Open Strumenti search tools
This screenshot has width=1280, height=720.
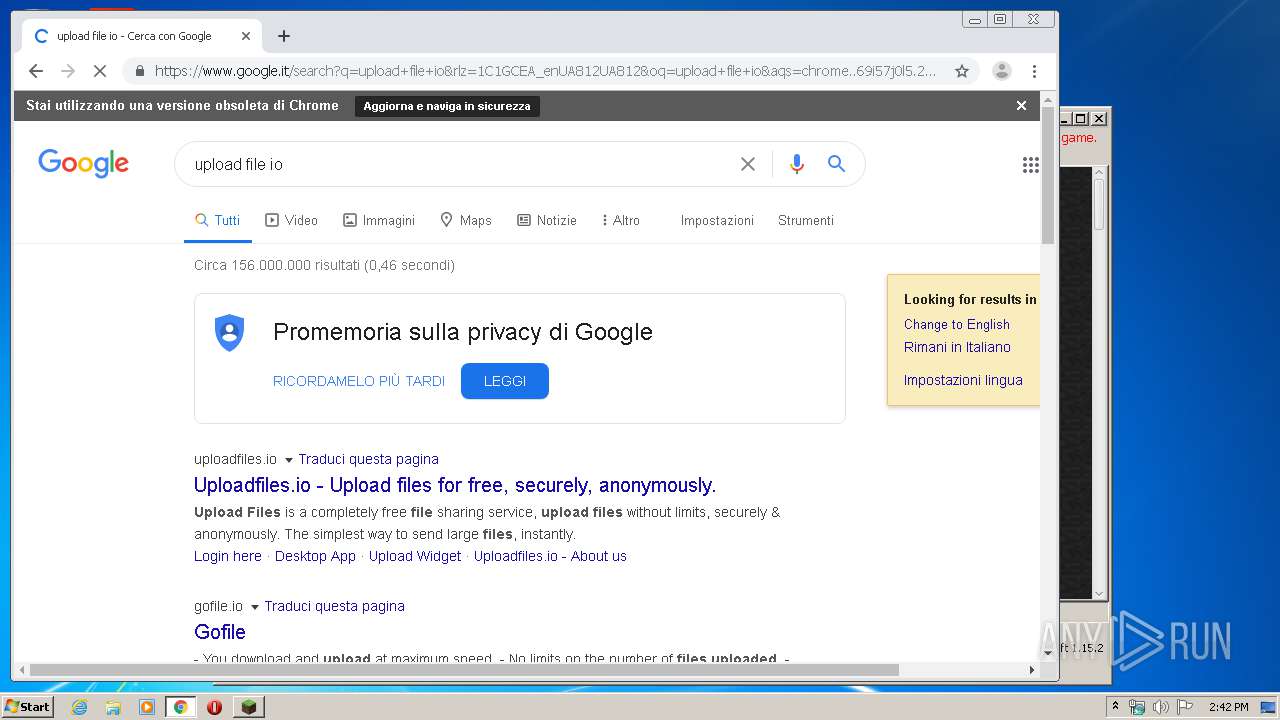805,220
